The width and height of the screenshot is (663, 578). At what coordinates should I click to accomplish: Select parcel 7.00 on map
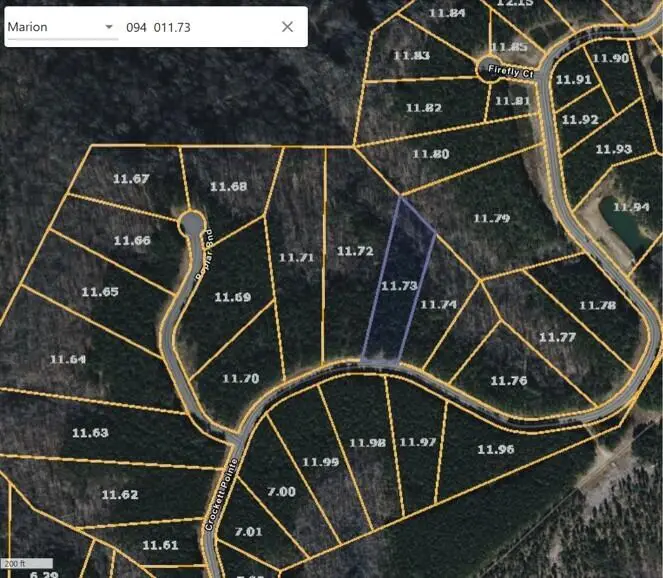pos(282,492)
